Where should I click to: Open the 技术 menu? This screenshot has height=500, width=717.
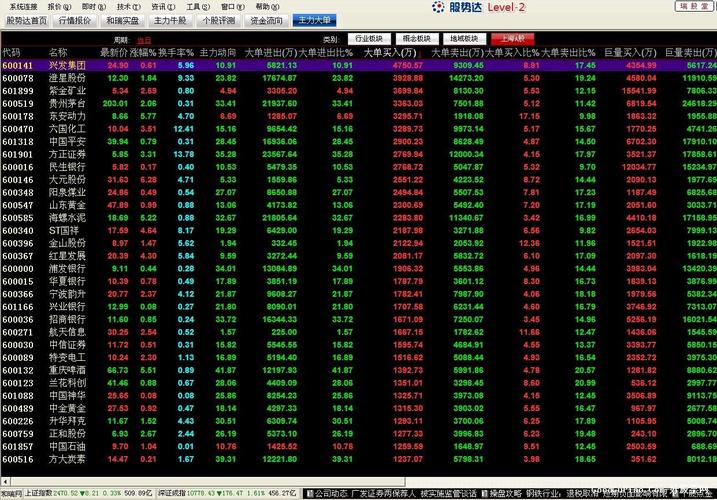(x=128, y=7)
